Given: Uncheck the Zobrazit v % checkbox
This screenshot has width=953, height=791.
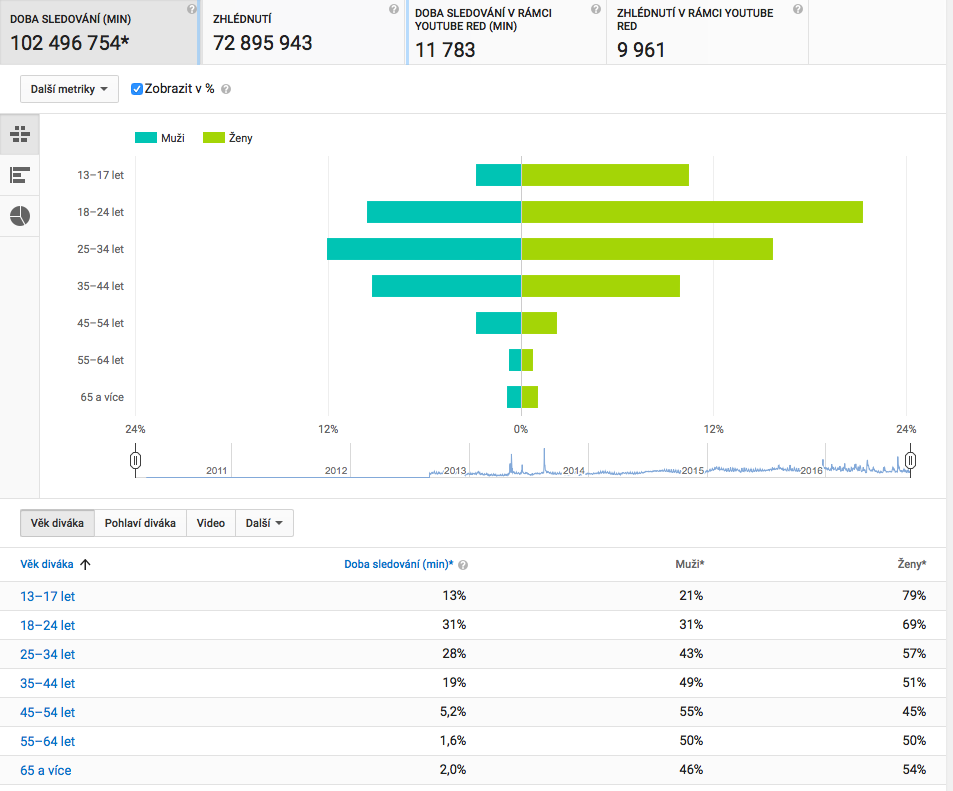Looking at the screenshot, I should (138, 89).
